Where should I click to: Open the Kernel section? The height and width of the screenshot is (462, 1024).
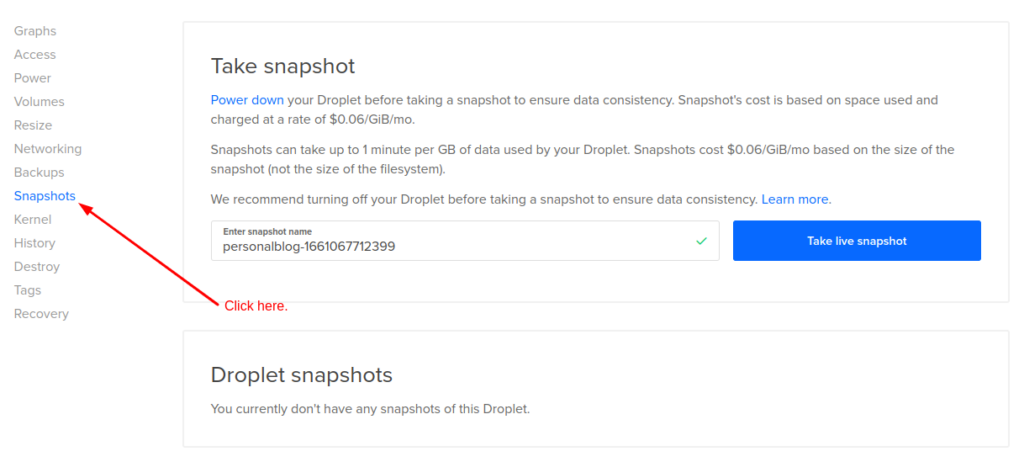[33, 219]
